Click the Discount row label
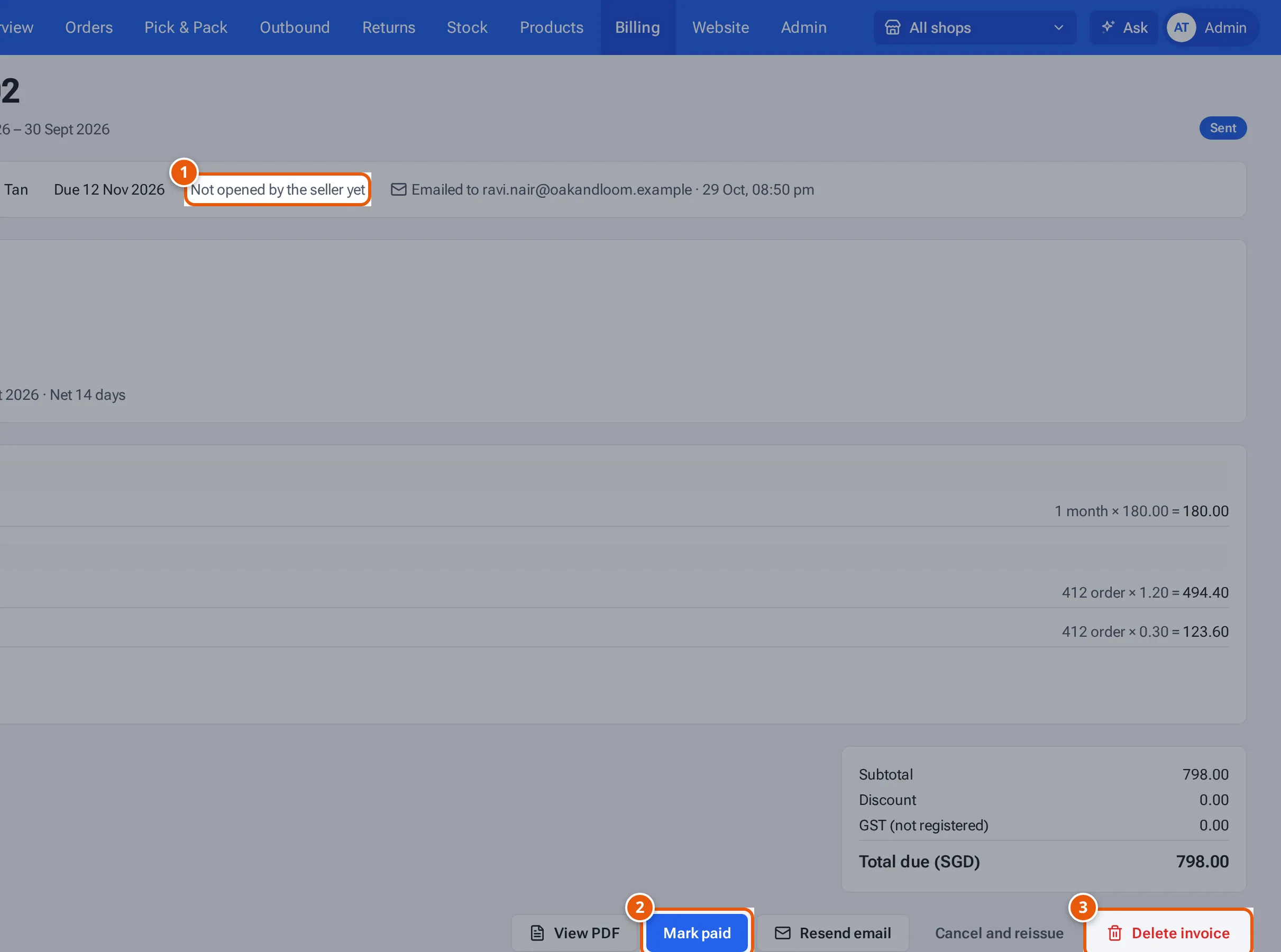Image resolution: width=1281 pixels, height=952 pixels. [x=887, y=799]
